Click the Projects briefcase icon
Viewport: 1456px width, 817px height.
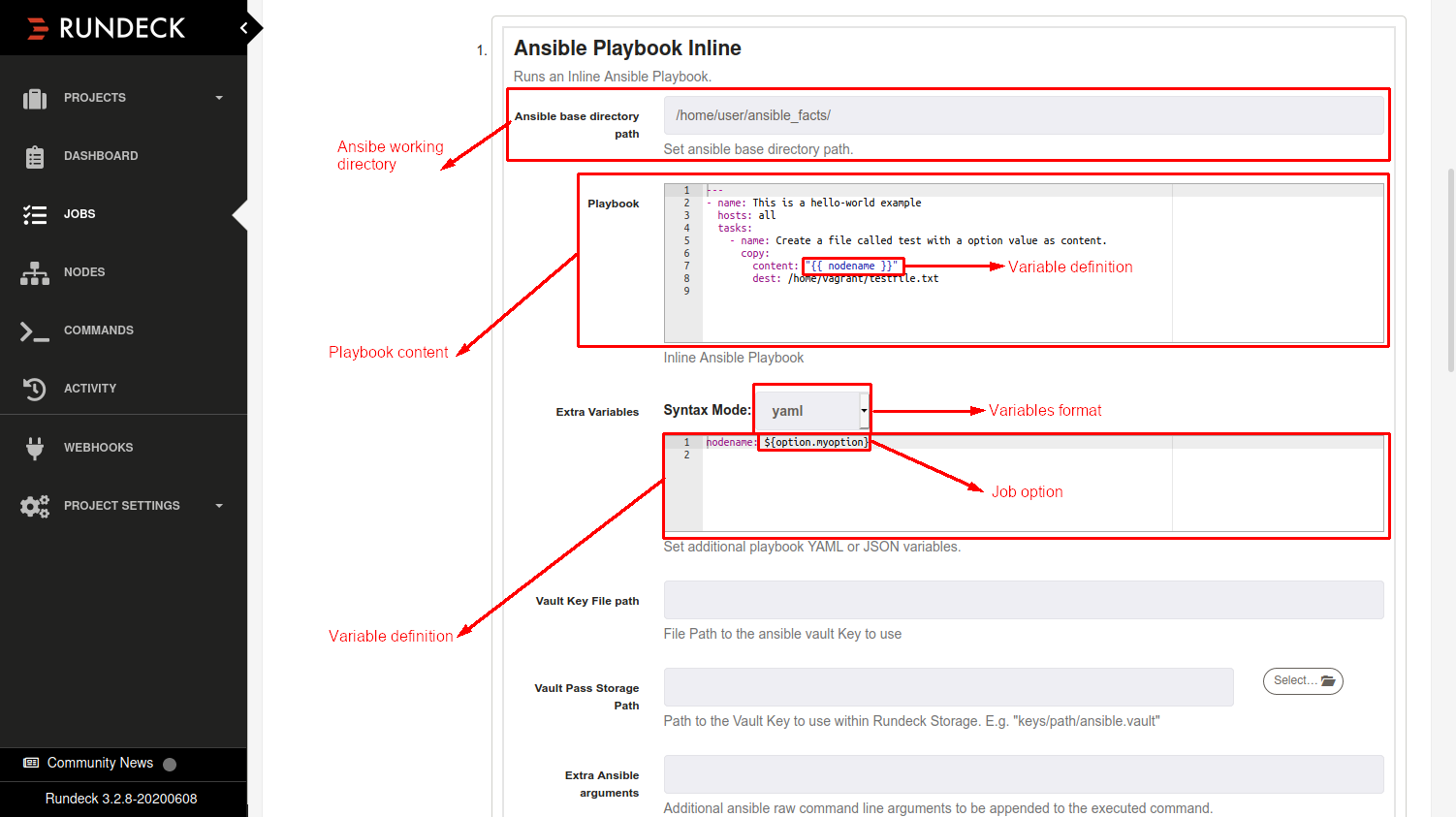[35, 98]
